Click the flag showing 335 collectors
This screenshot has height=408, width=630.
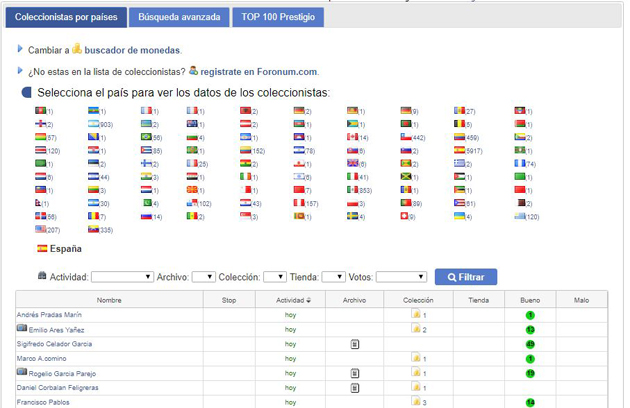click(93, 229)
